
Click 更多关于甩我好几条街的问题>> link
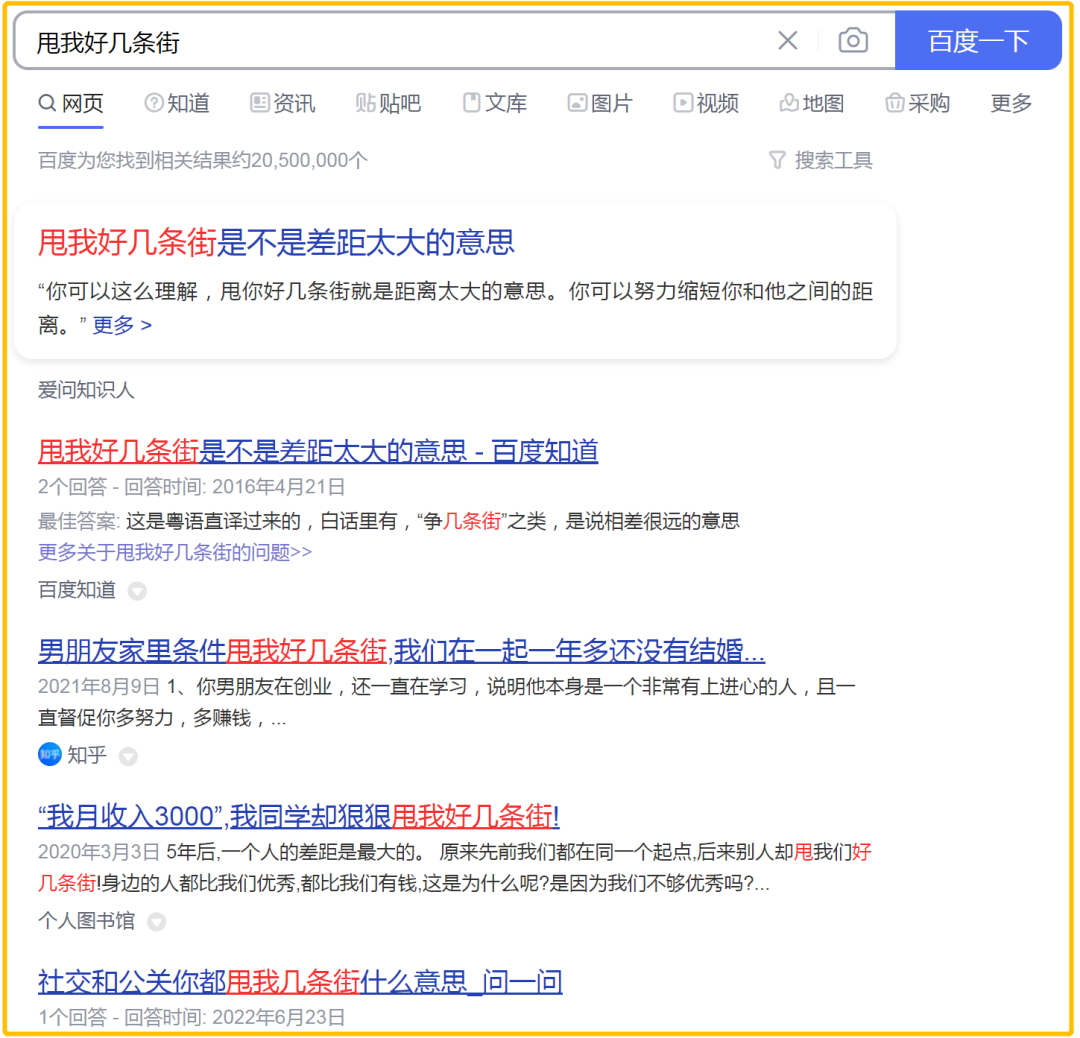pos(175,552)
